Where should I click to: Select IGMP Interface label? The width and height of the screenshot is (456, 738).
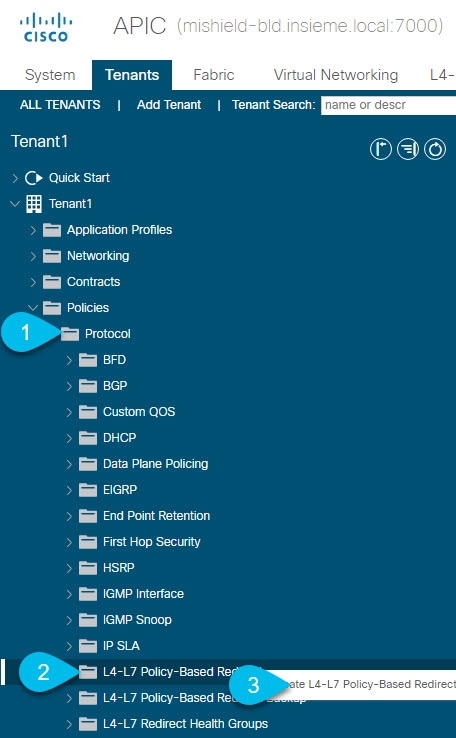(144, 594)
